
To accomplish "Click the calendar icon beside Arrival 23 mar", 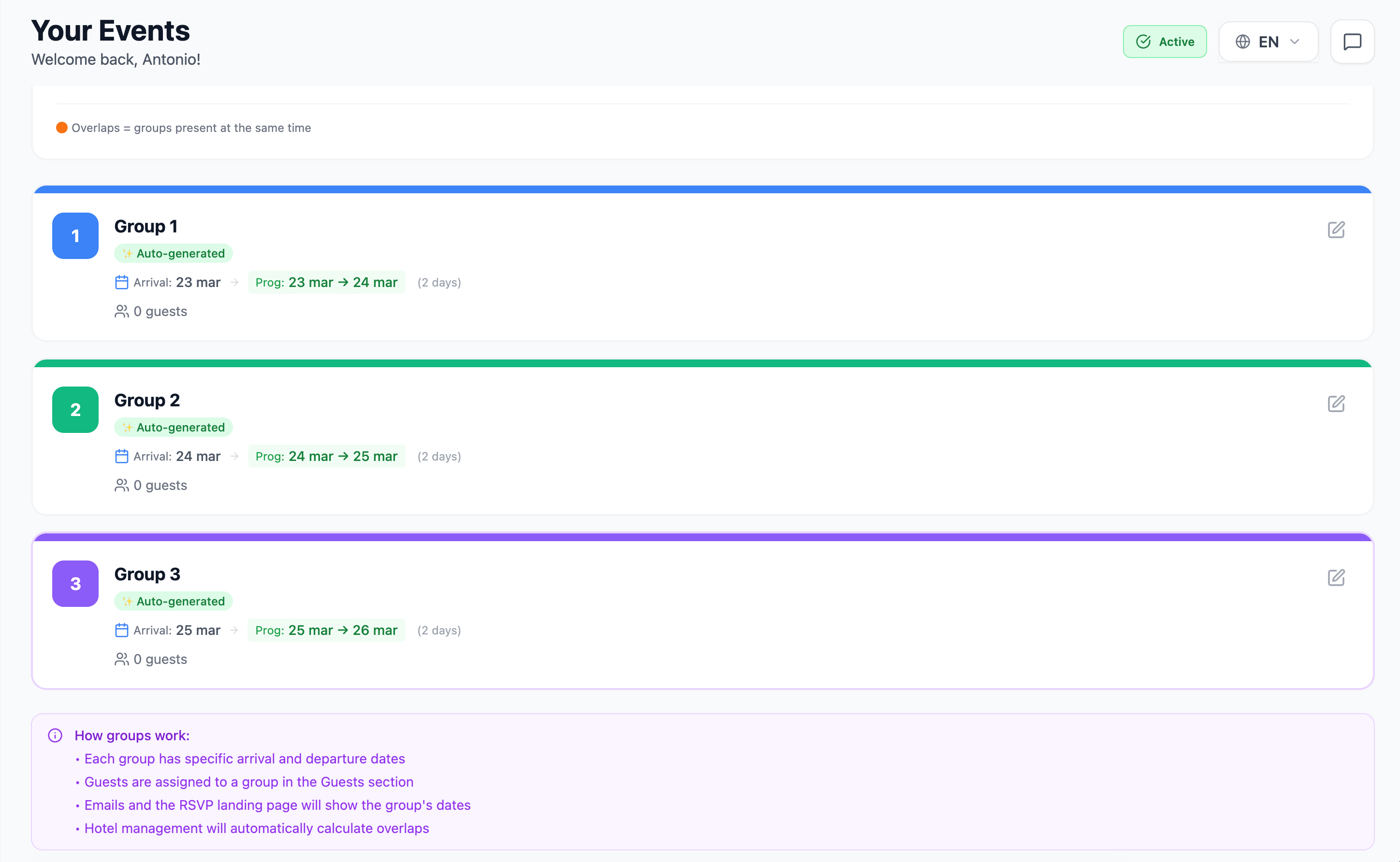I will click(x=121, y=282).
